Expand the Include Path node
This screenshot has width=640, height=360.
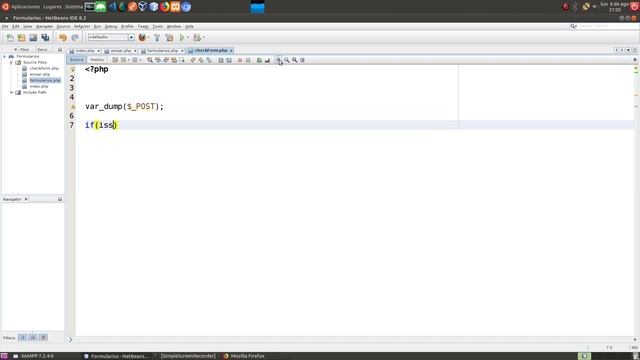click(11, 93)
